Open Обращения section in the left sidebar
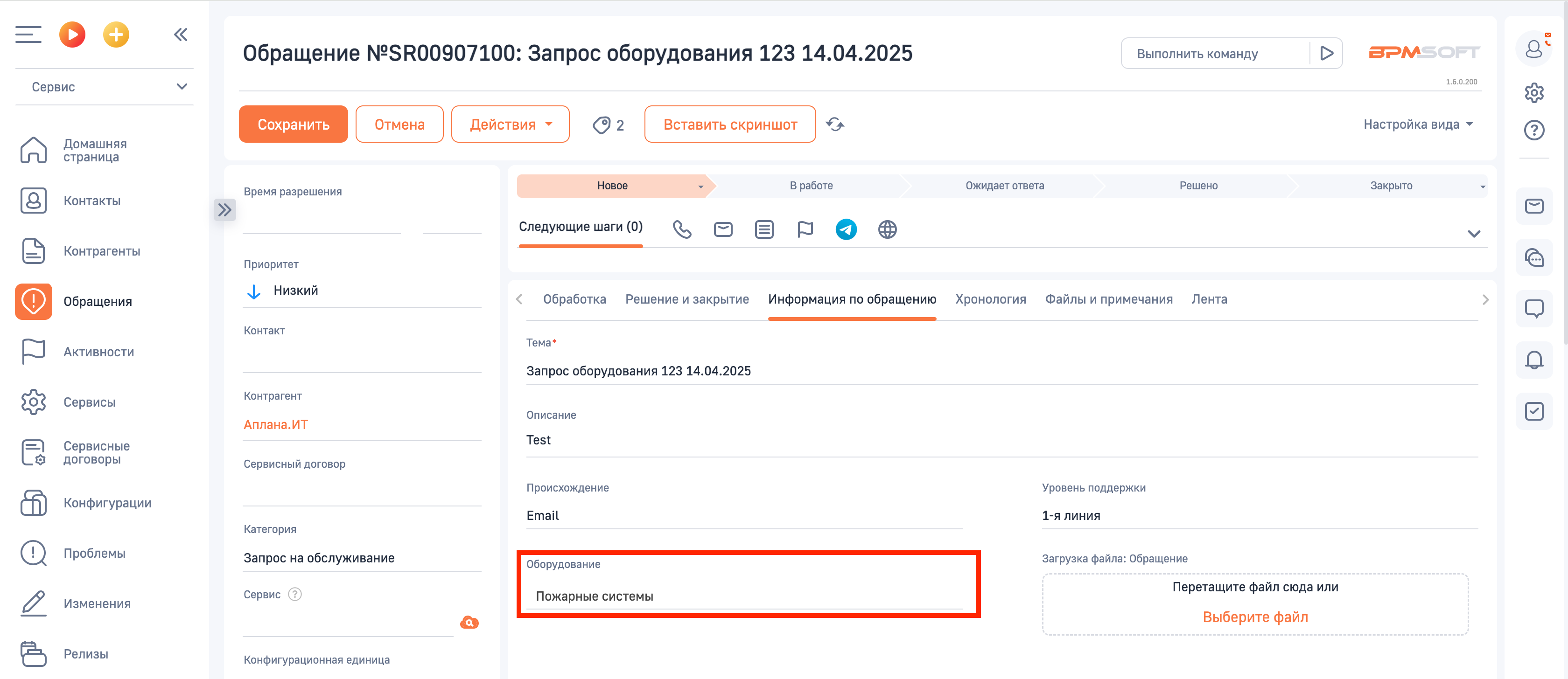This screenshot has height=679, width=1568. coord(98,301)
